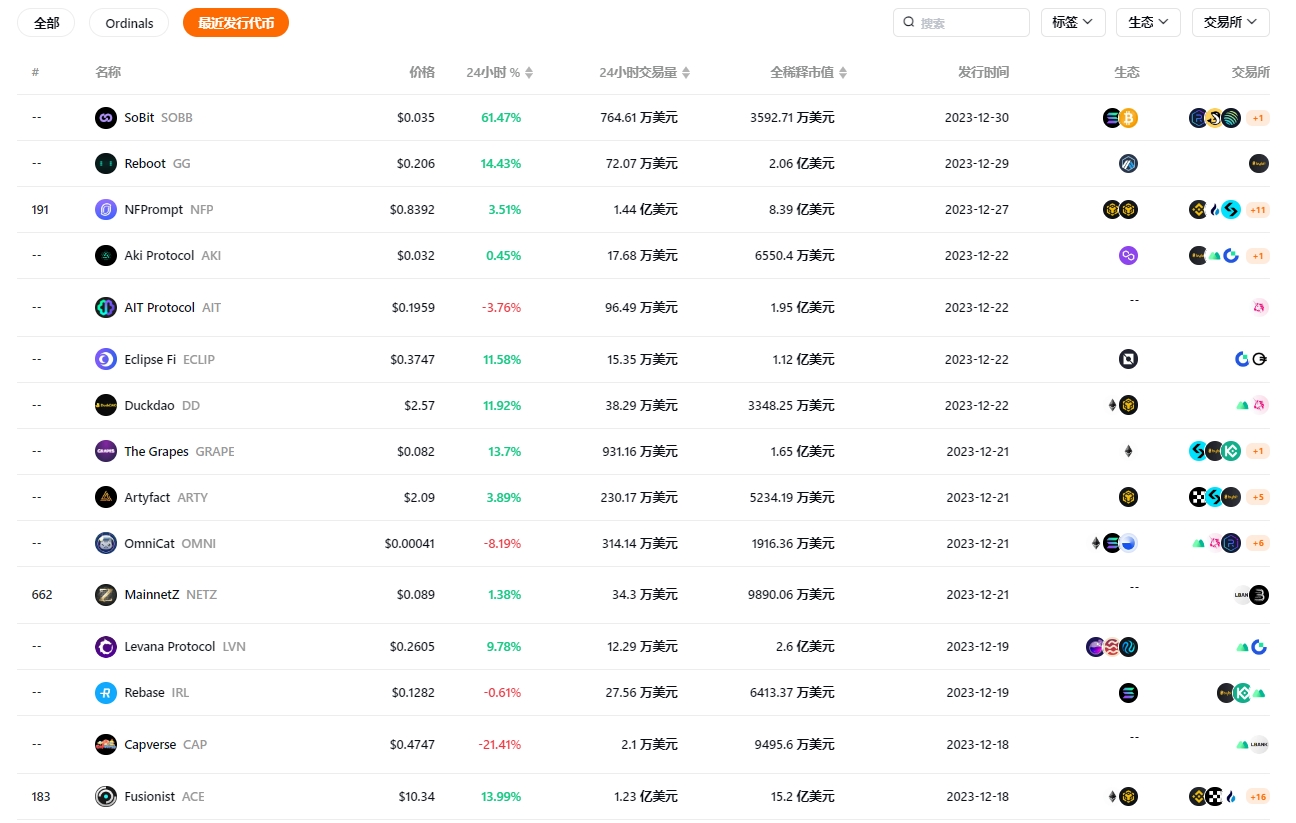
Task: Open the Duckdao coin name link
Action: tap(149, 406)
